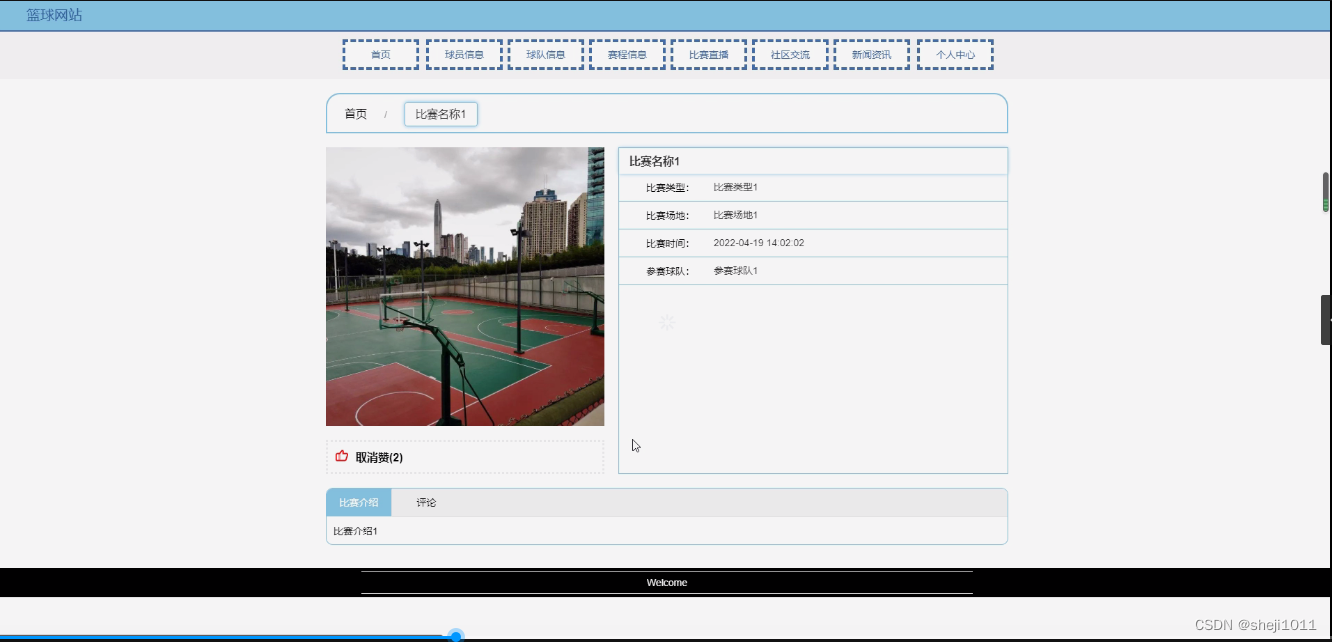Viewport: 1332px width, 642px height.
Task: Open the 比赛直播 navigation item
Action: pos(709,54)
